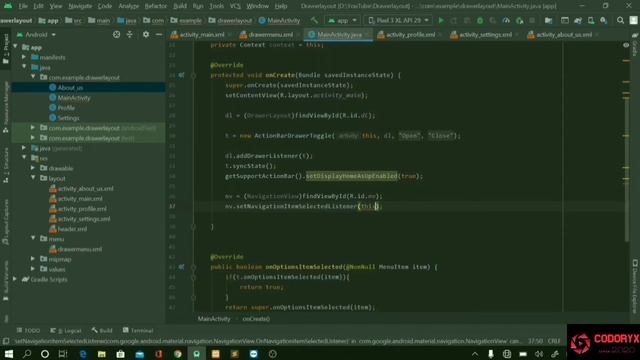Collapse the layout folder arrow
This screenshot has height=360, width=640.
tap(33, 178)
